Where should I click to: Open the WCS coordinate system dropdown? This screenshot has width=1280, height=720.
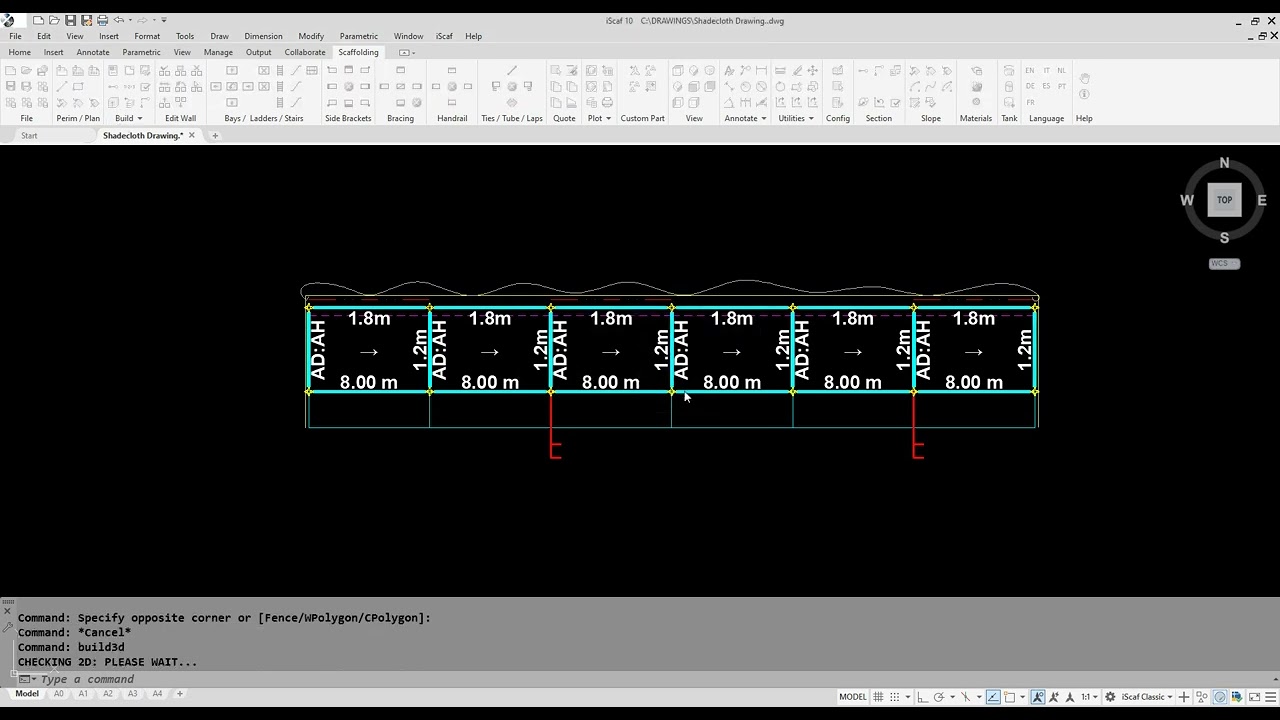coord(1224,264)
